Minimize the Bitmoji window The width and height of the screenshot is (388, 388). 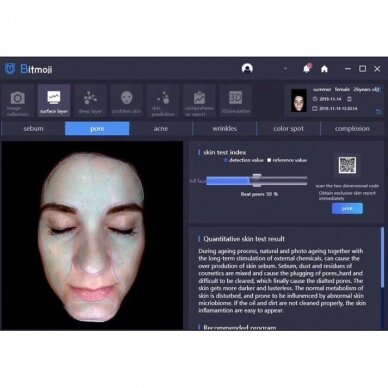[x=348, y=69]
